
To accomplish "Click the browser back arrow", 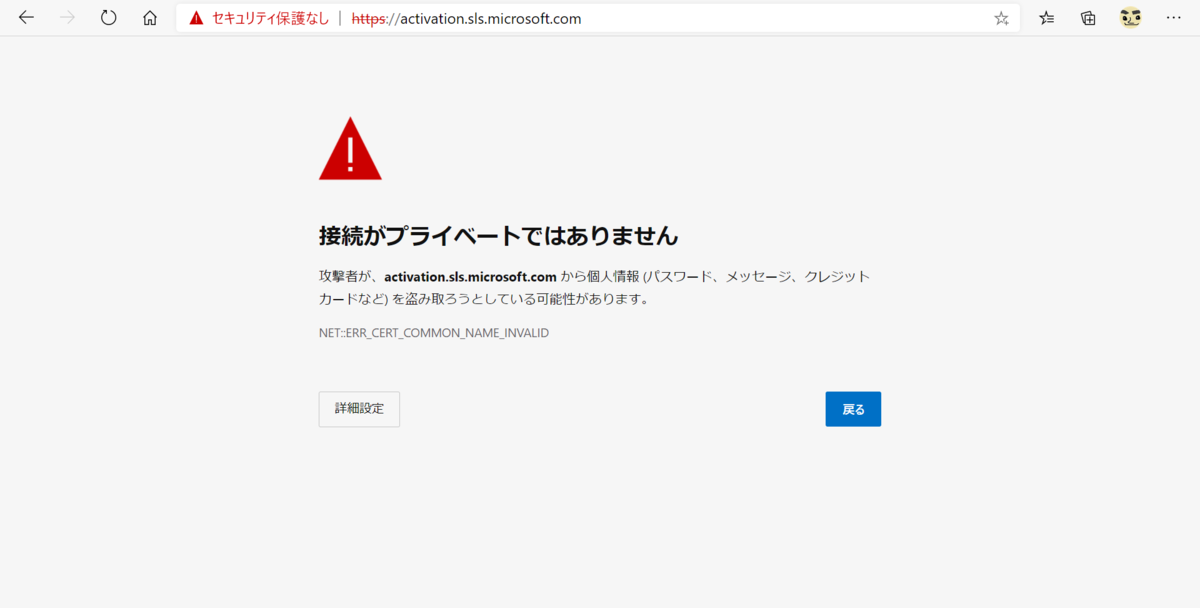I will (26, 18).
